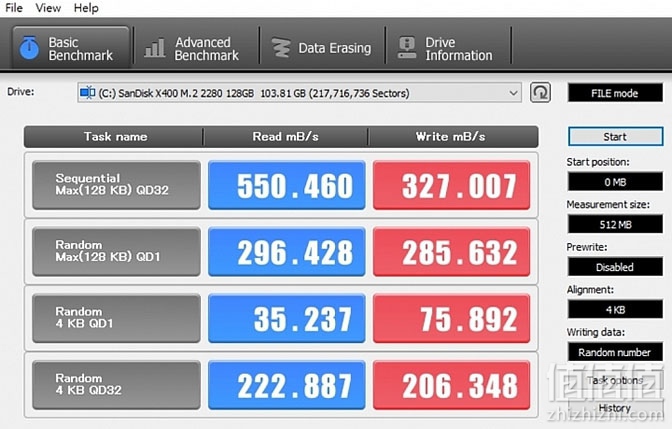Open benchmark History
The height and width of the screenshot is (429, 672).
pyautogui.click(x=615, y=408)
